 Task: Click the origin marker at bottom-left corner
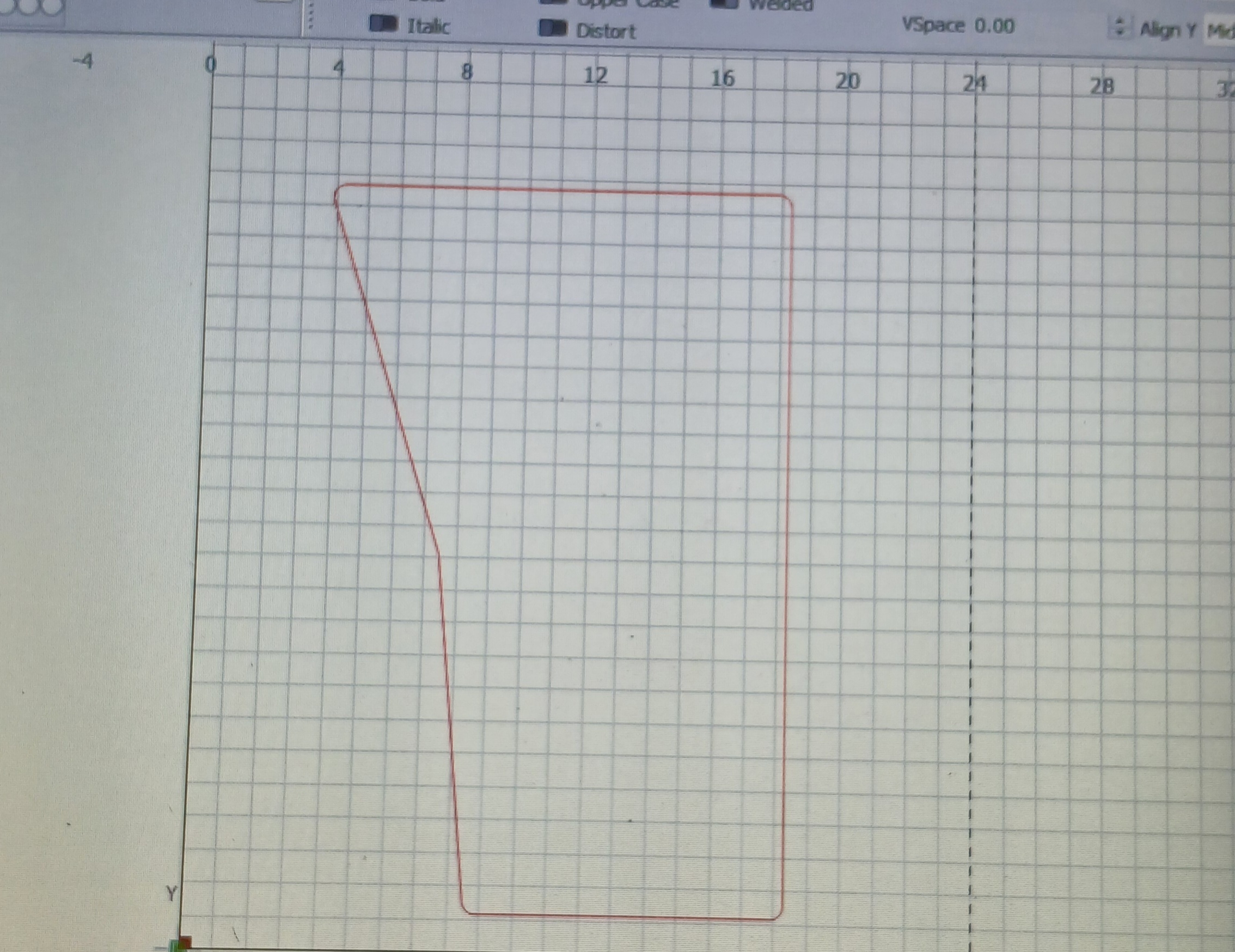pos(186,942)
